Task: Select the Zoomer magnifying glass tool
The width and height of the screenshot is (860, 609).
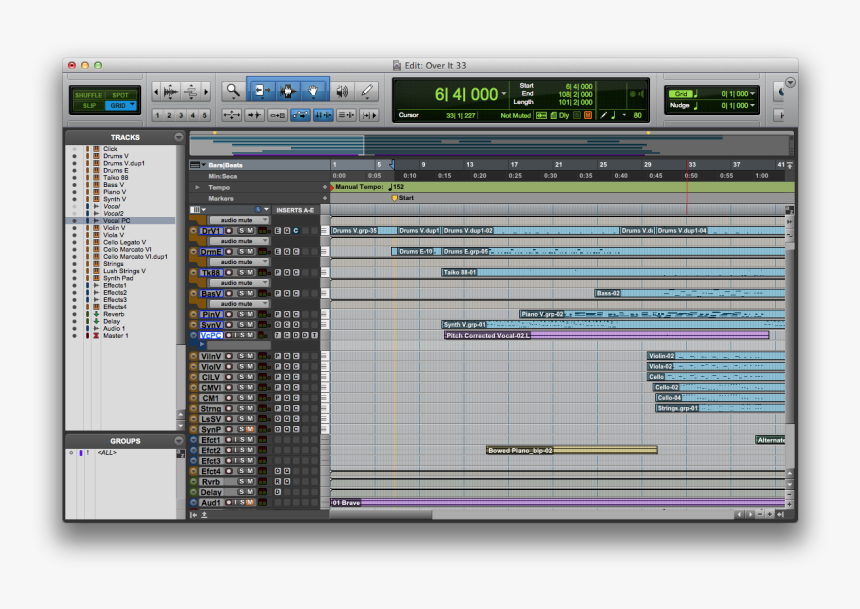Action: click(234, 91)
